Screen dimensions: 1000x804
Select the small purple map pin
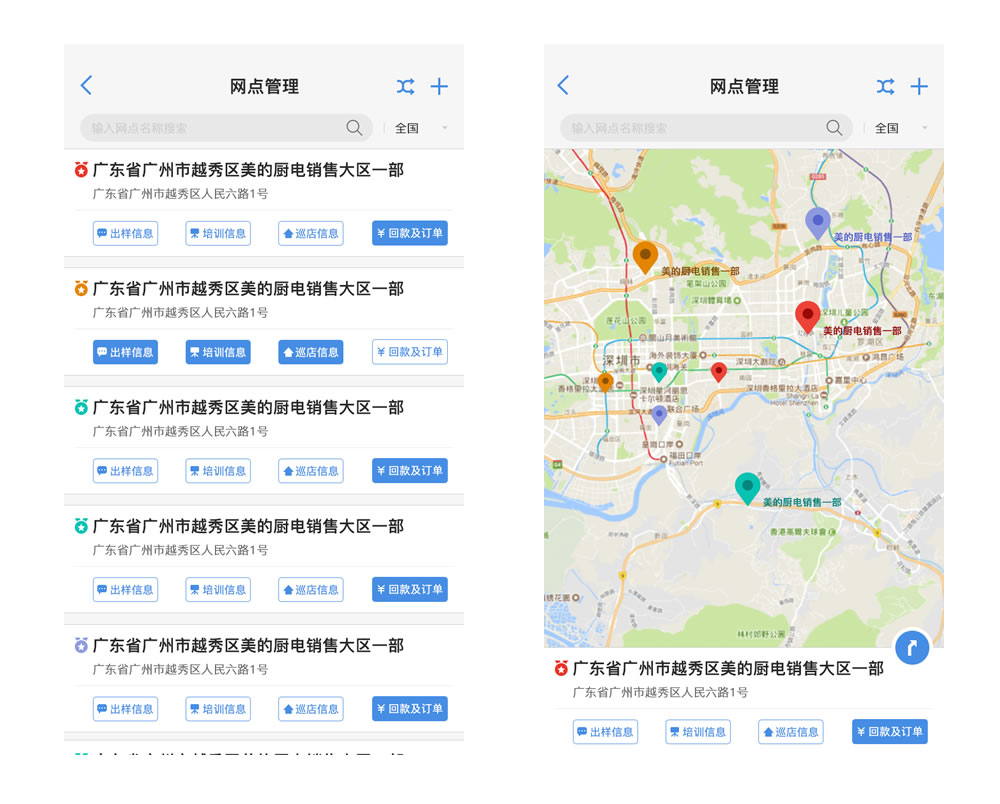point(659,415)
